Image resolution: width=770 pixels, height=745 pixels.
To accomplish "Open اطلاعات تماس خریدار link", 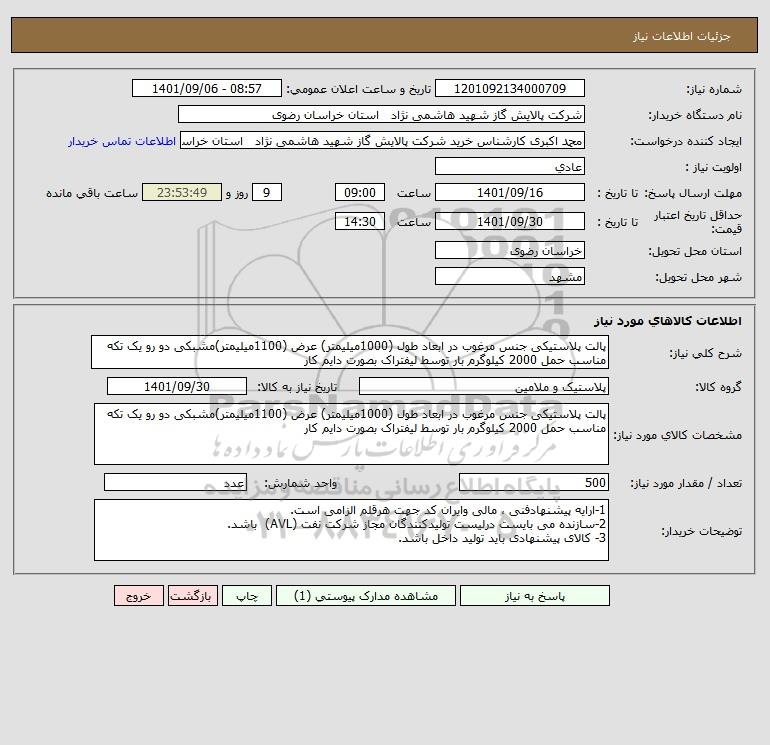I will tap(122, 141).
